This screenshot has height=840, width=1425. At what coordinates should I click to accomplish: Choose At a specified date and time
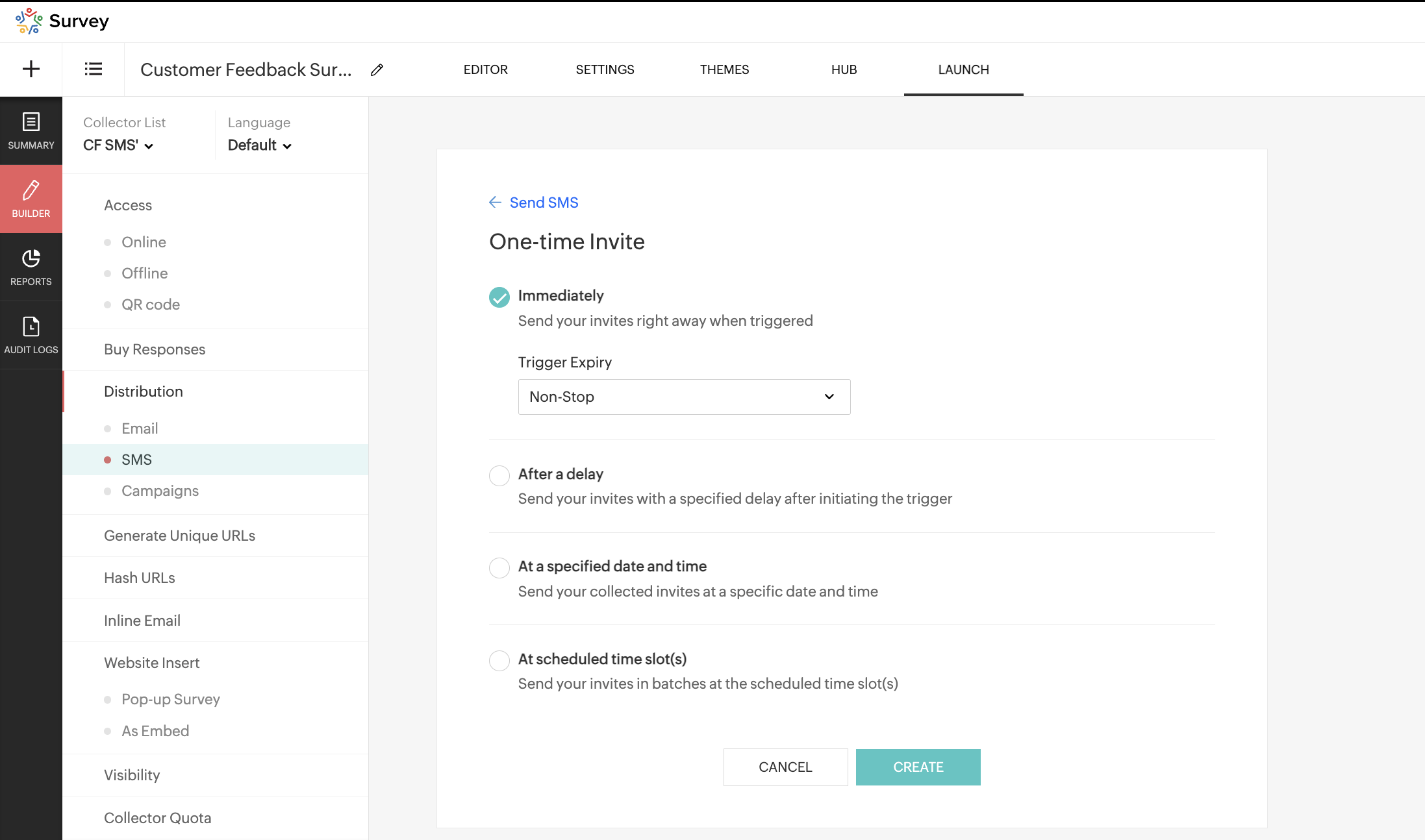click(x=499, y=567)
